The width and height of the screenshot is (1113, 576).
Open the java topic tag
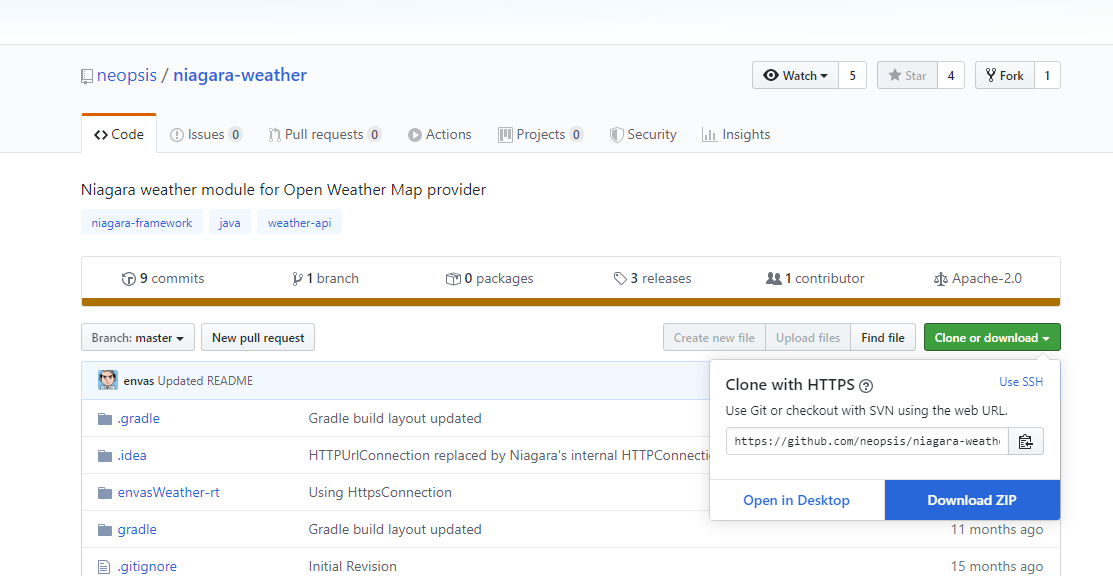point(229,222)
